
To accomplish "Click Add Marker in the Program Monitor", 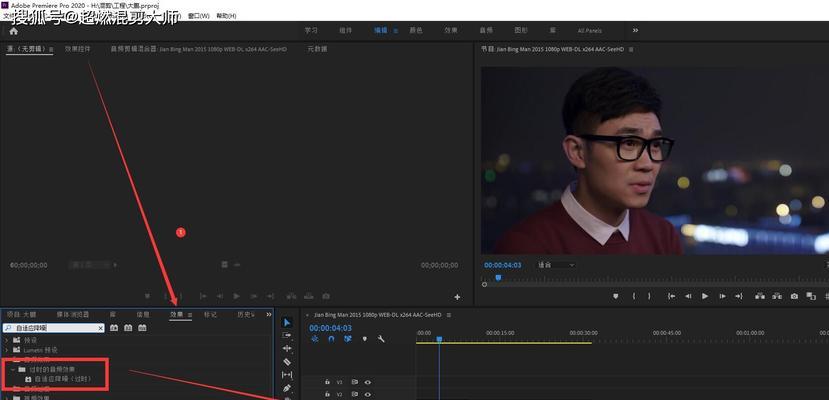I will tap(615, 296).
